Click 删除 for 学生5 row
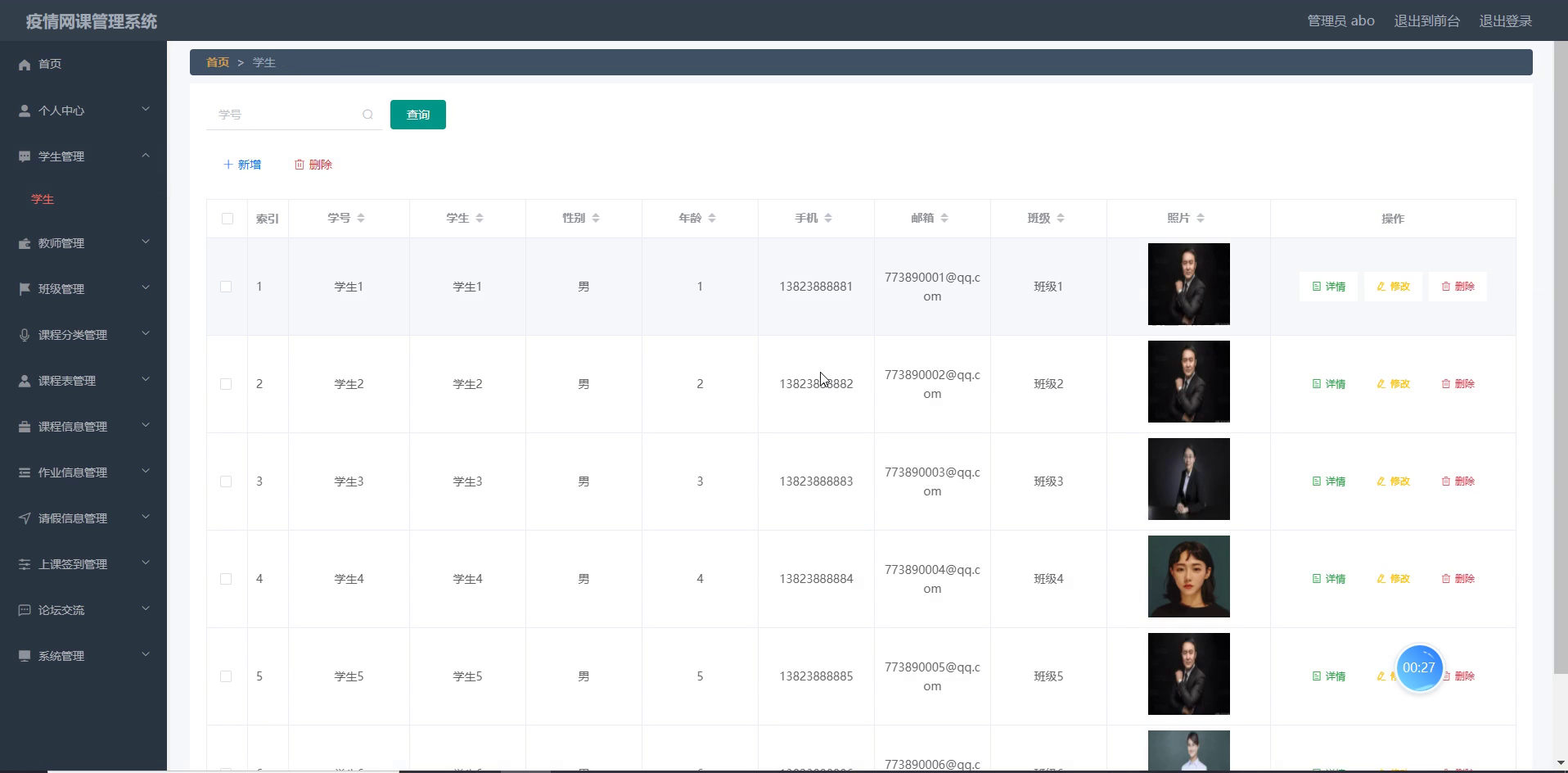The width and height of the screenshot is (1568, 773). point(1458,676)
